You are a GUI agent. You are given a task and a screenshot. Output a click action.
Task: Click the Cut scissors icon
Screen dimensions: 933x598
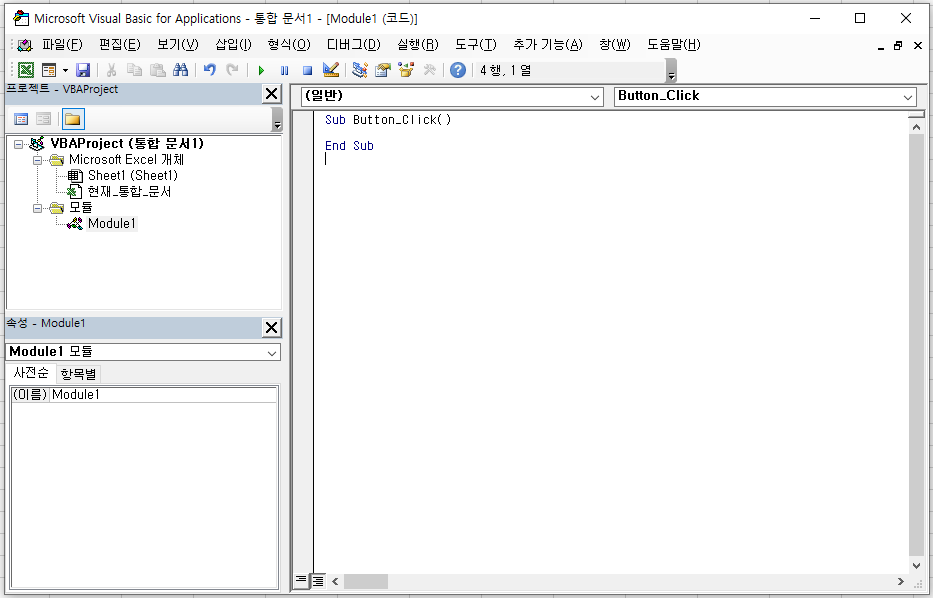(111, 70)
